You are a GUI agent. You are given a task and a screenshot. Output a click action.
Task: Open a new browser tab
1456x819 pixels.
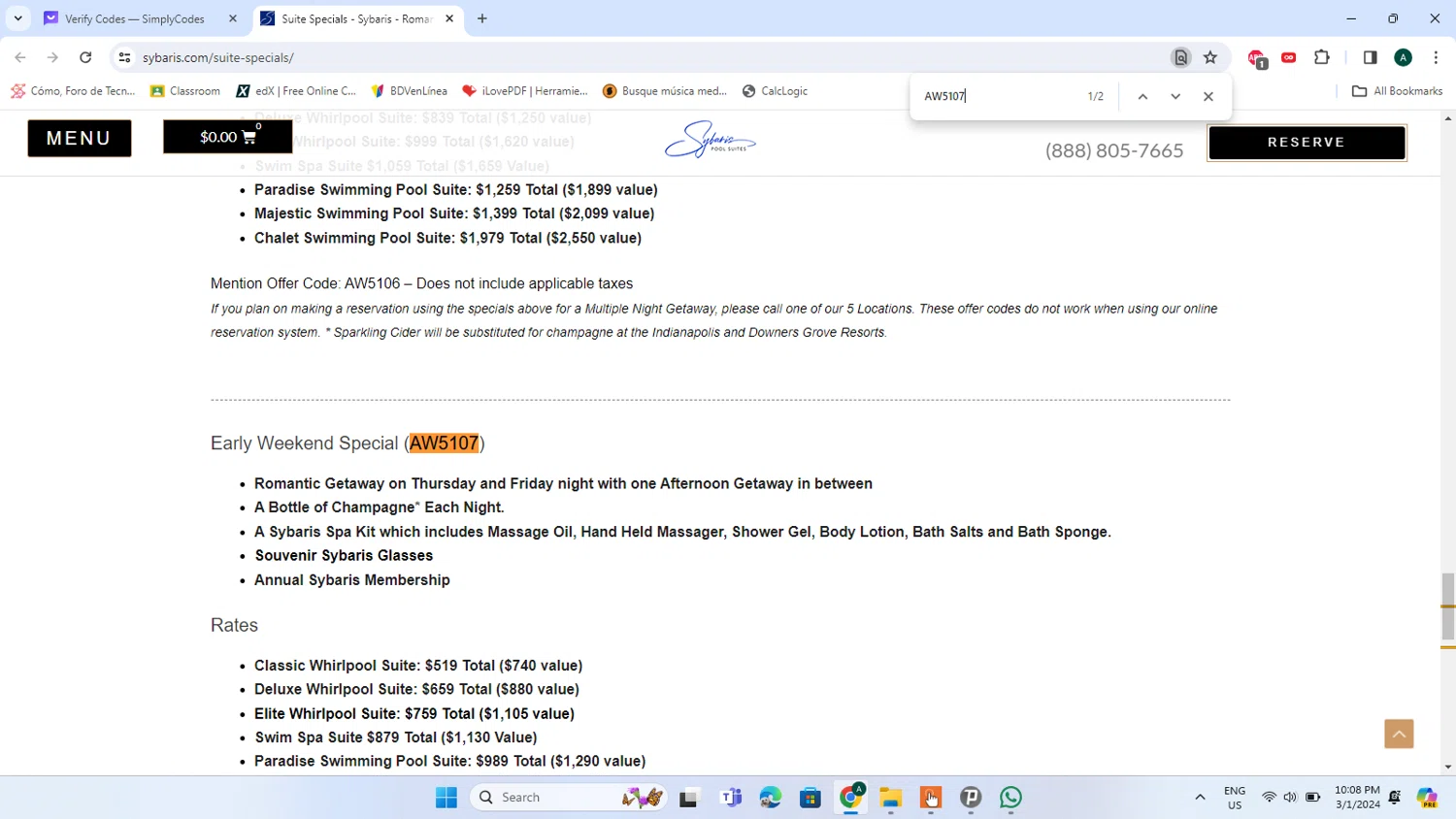coord(482,18)
